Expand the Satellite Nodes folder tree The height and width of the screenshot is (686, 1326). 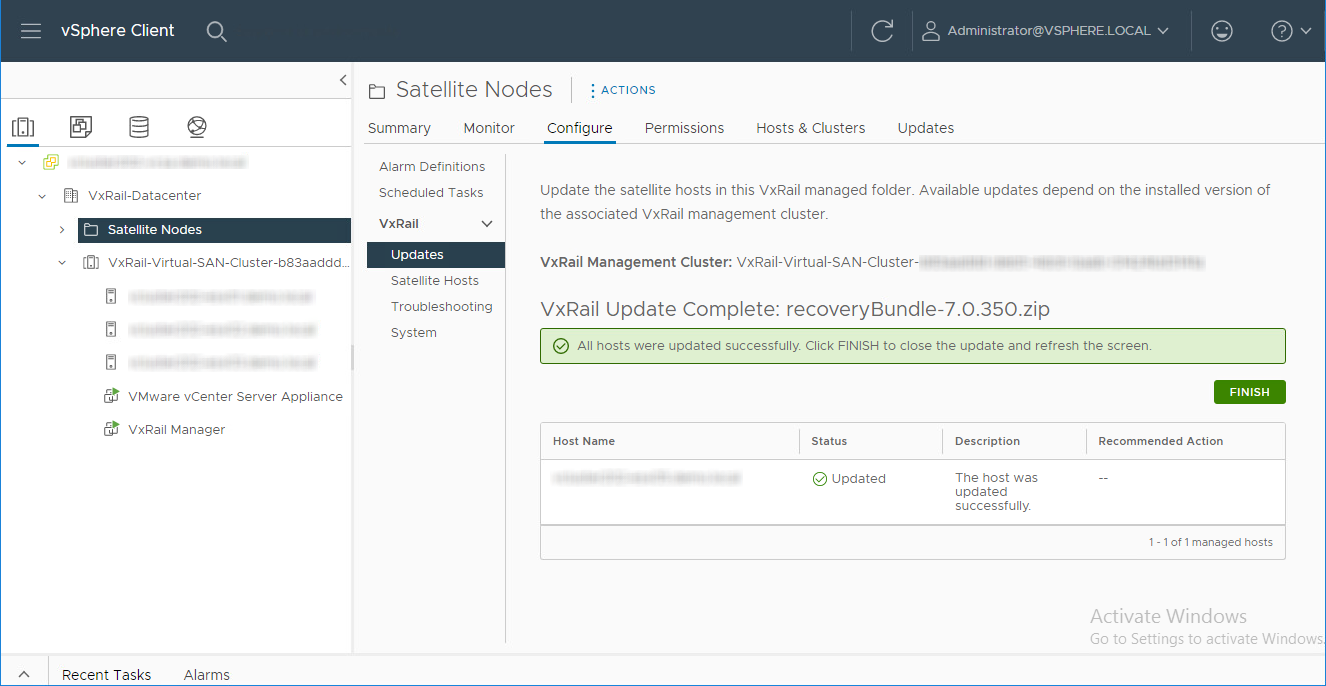point(62,230)
